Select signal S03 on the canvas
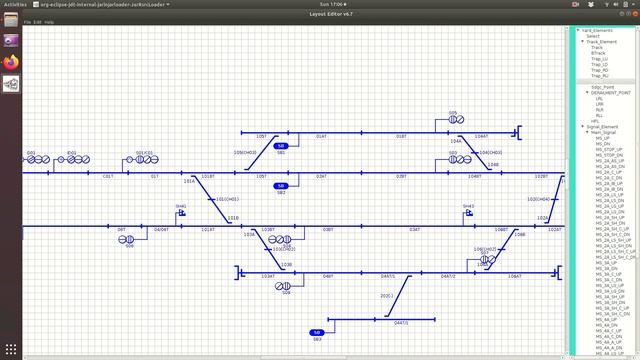Image resolution: width=640 pixels, height=360 pixels. coord(460,159)
